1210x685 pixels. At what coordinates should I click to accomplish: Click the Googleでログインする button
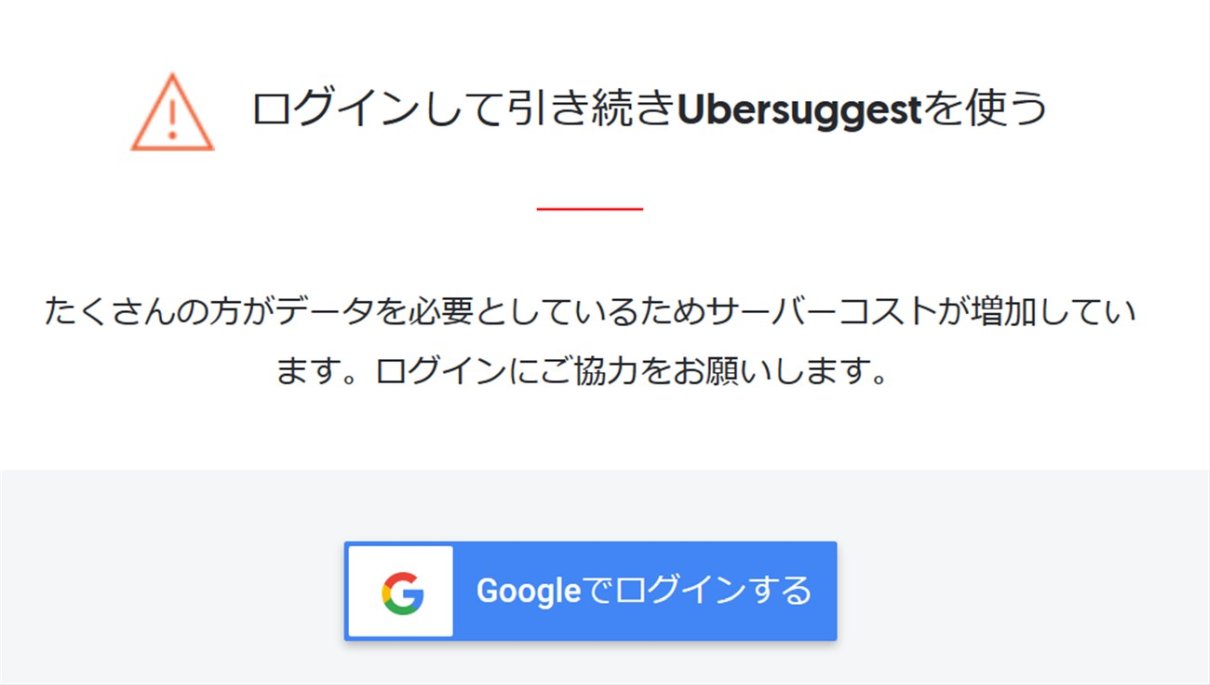590,591
